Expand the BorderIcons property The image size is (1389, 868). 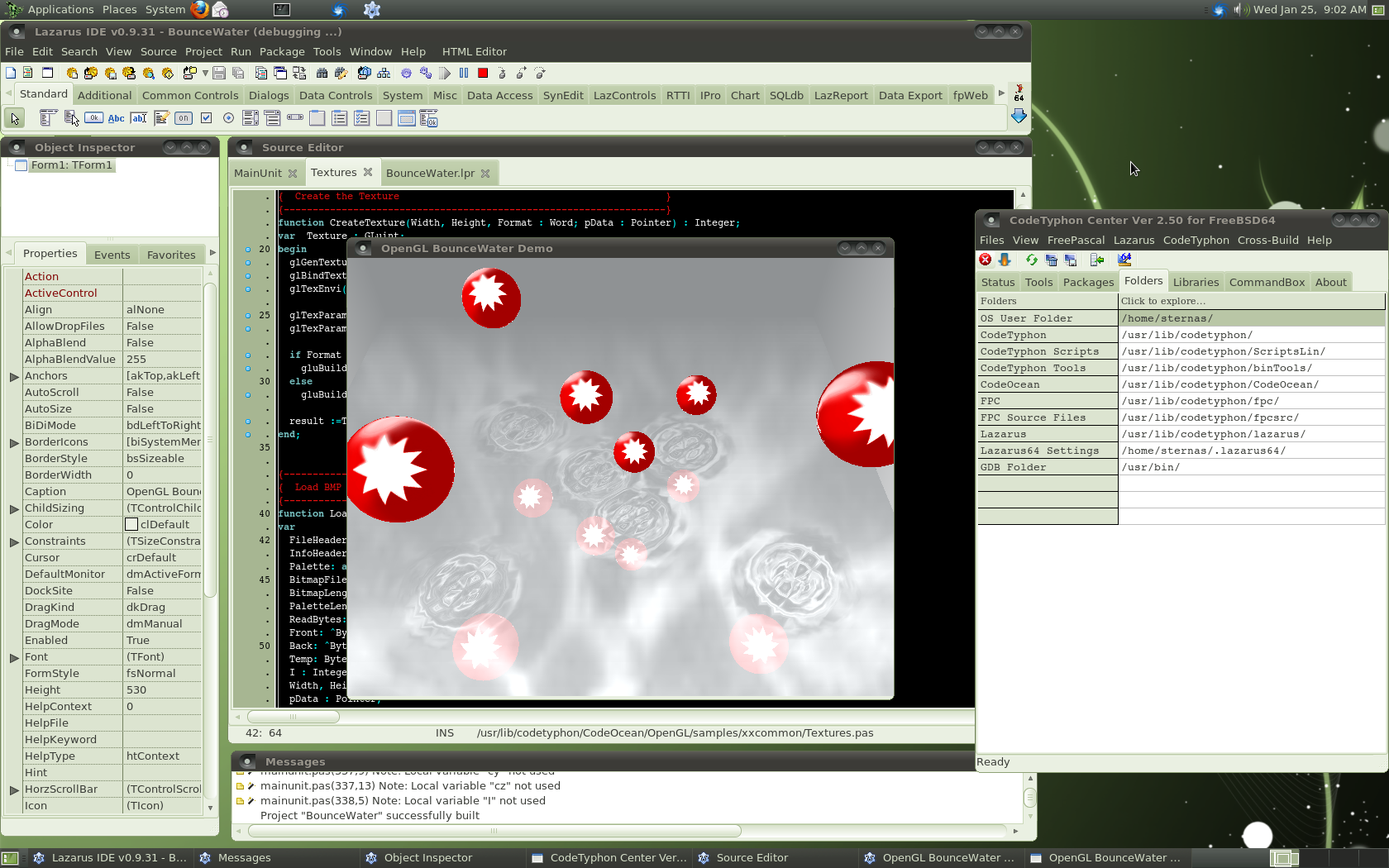tap(14, 442)
